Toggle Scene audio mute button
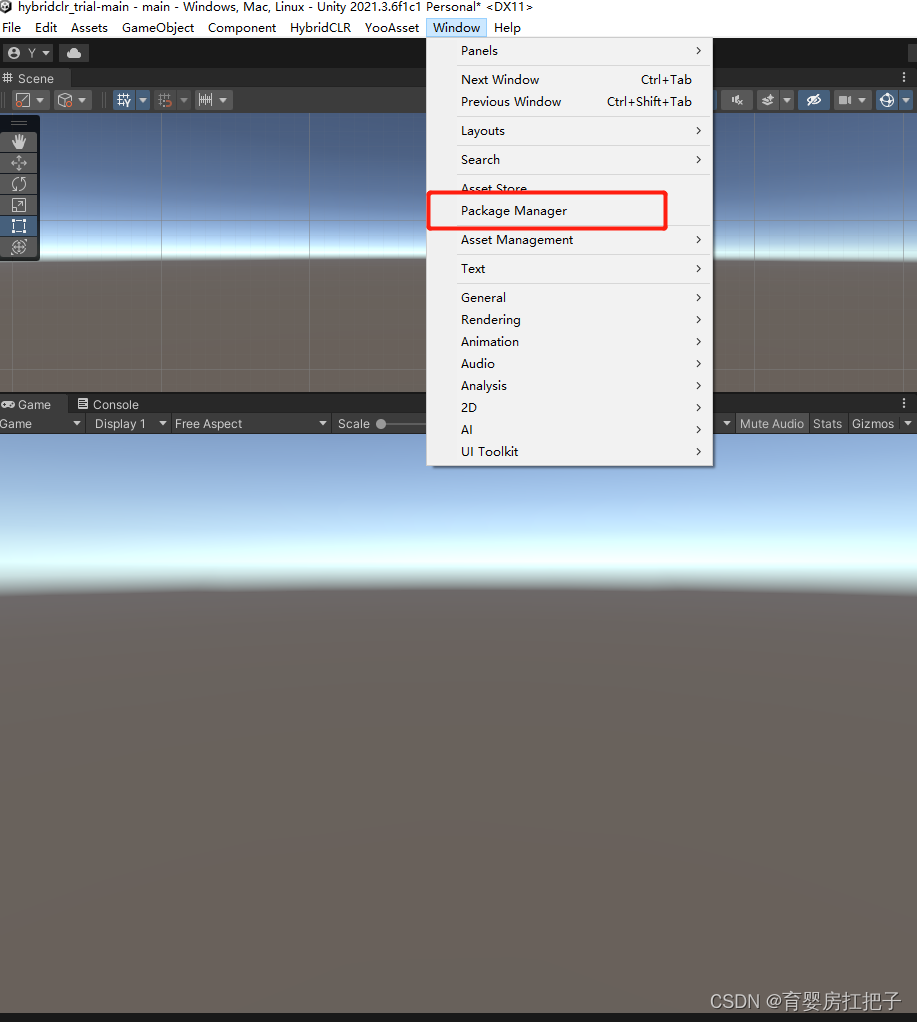 pyautogui.click(x=737, y=100)
